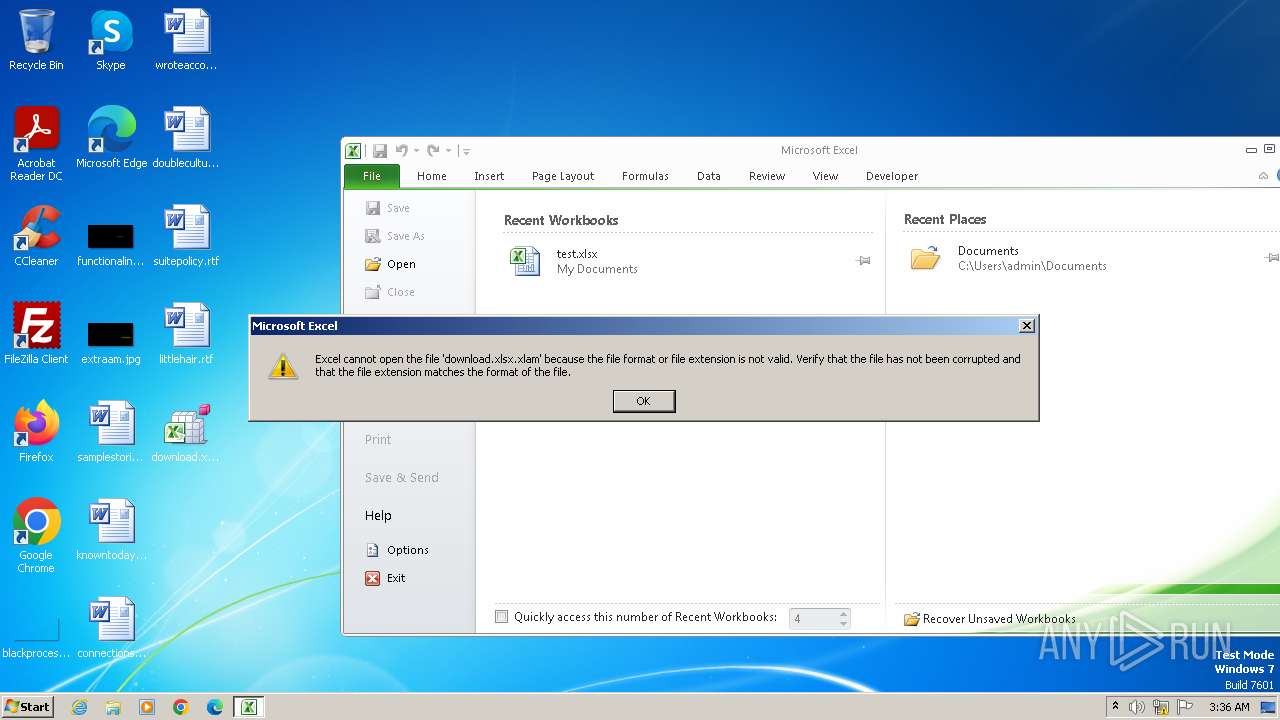The image size is (1280, 720).
Task: Select the knowntoday... Word document on desktop
Action: click(x=111, y=530)
